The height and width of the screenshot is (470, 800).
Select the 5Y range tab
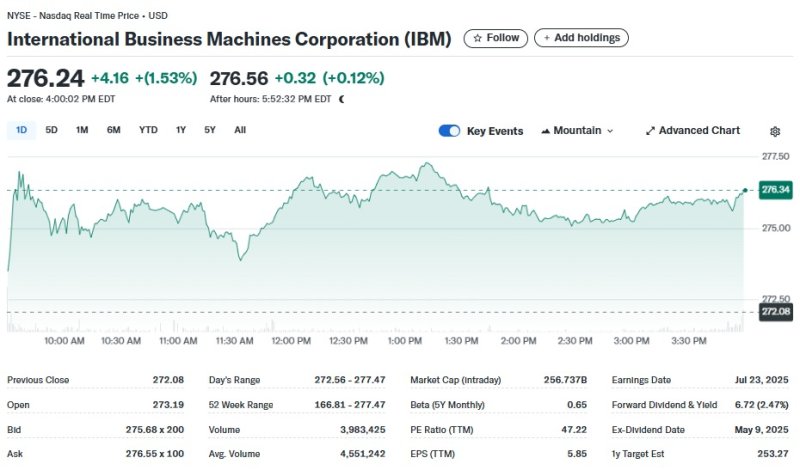click(x=210, y=130)
